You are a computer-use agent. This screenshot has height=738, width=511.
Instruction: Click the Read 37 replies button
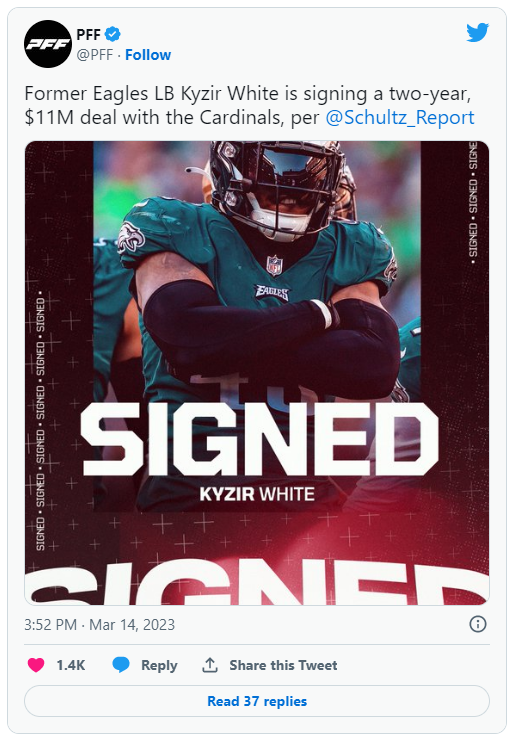tap(257, 701)
